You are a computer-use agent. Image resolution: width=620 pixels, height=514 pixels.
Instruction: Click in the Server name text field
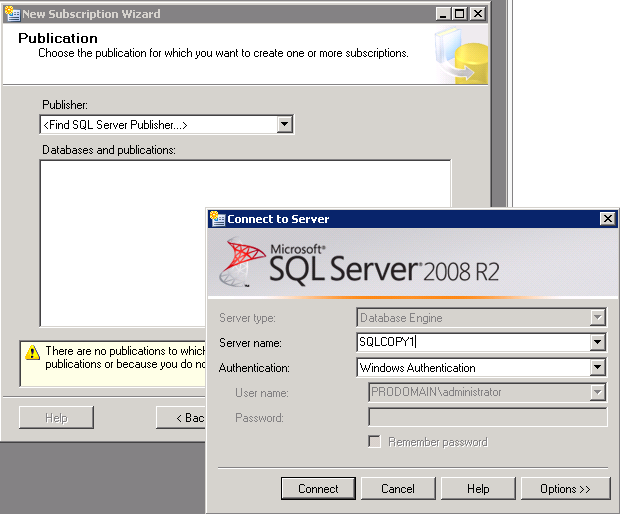[472, 342]
